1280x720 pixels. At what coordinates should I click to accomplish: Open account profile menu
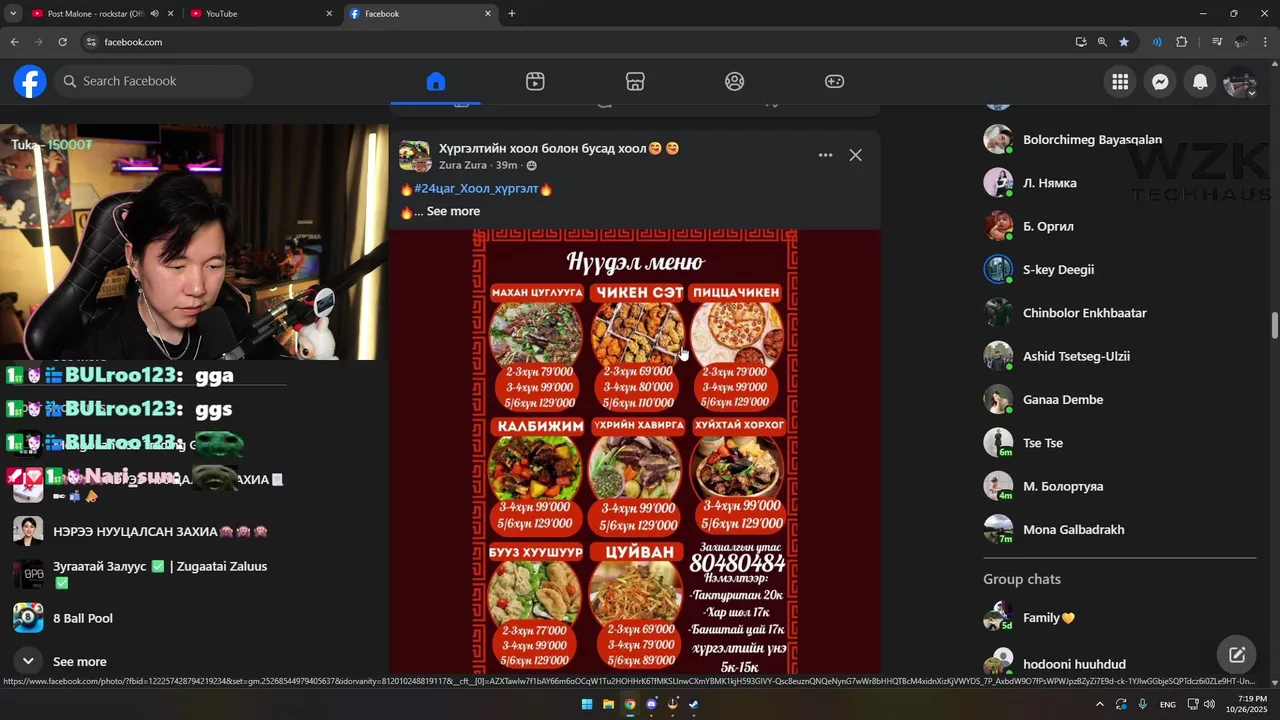pyautogui.click(x=1240, y=82)
